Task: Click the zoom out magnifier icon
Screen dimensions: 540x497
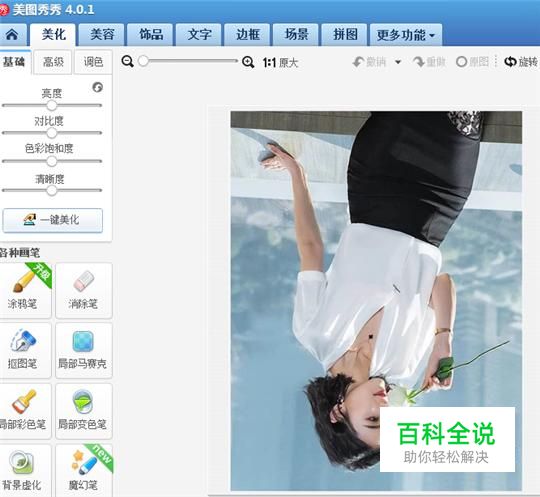Action: (127, 62)
